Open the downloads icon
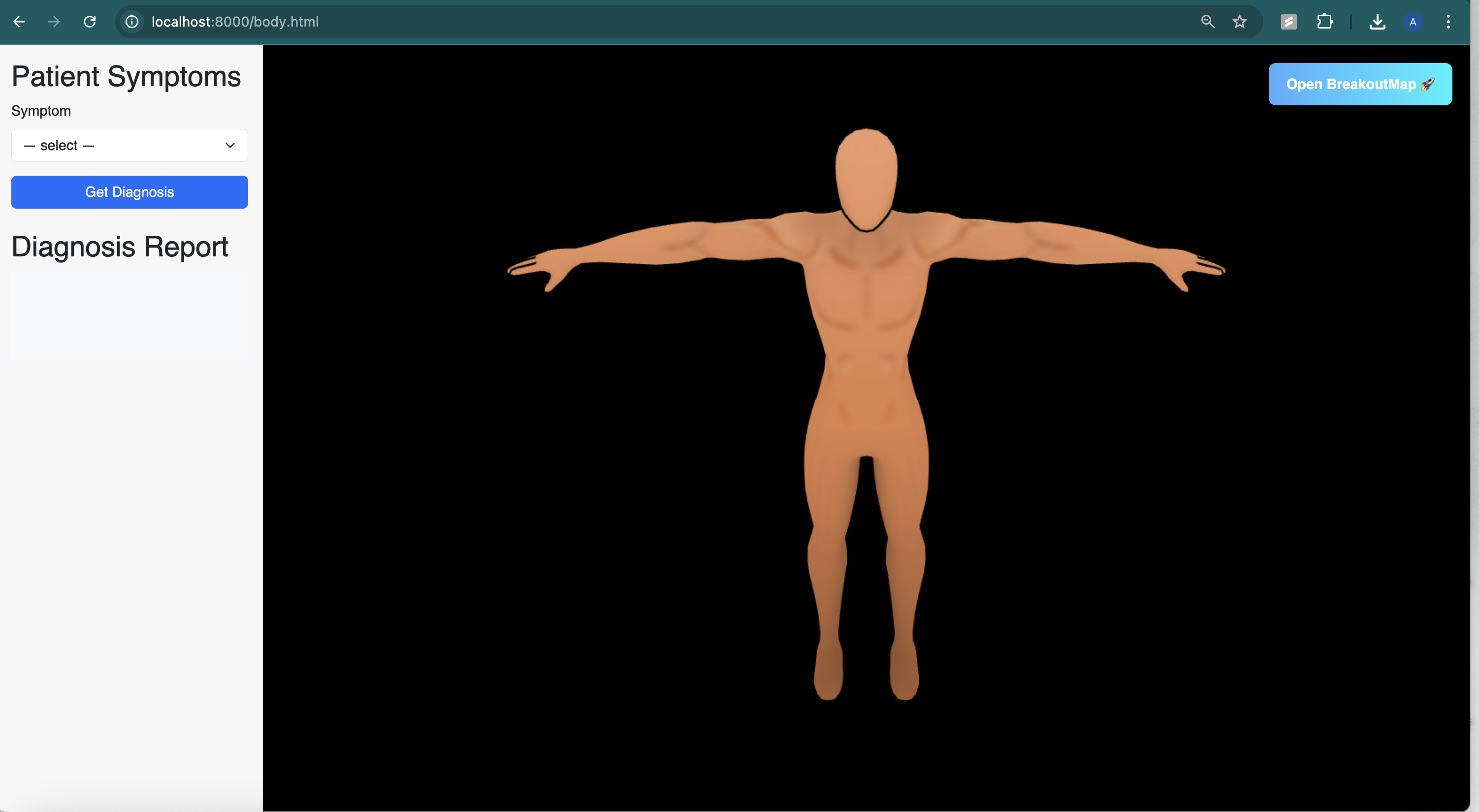The image size is (1479, 812). pyautogui.click(x=1377, y=22)
